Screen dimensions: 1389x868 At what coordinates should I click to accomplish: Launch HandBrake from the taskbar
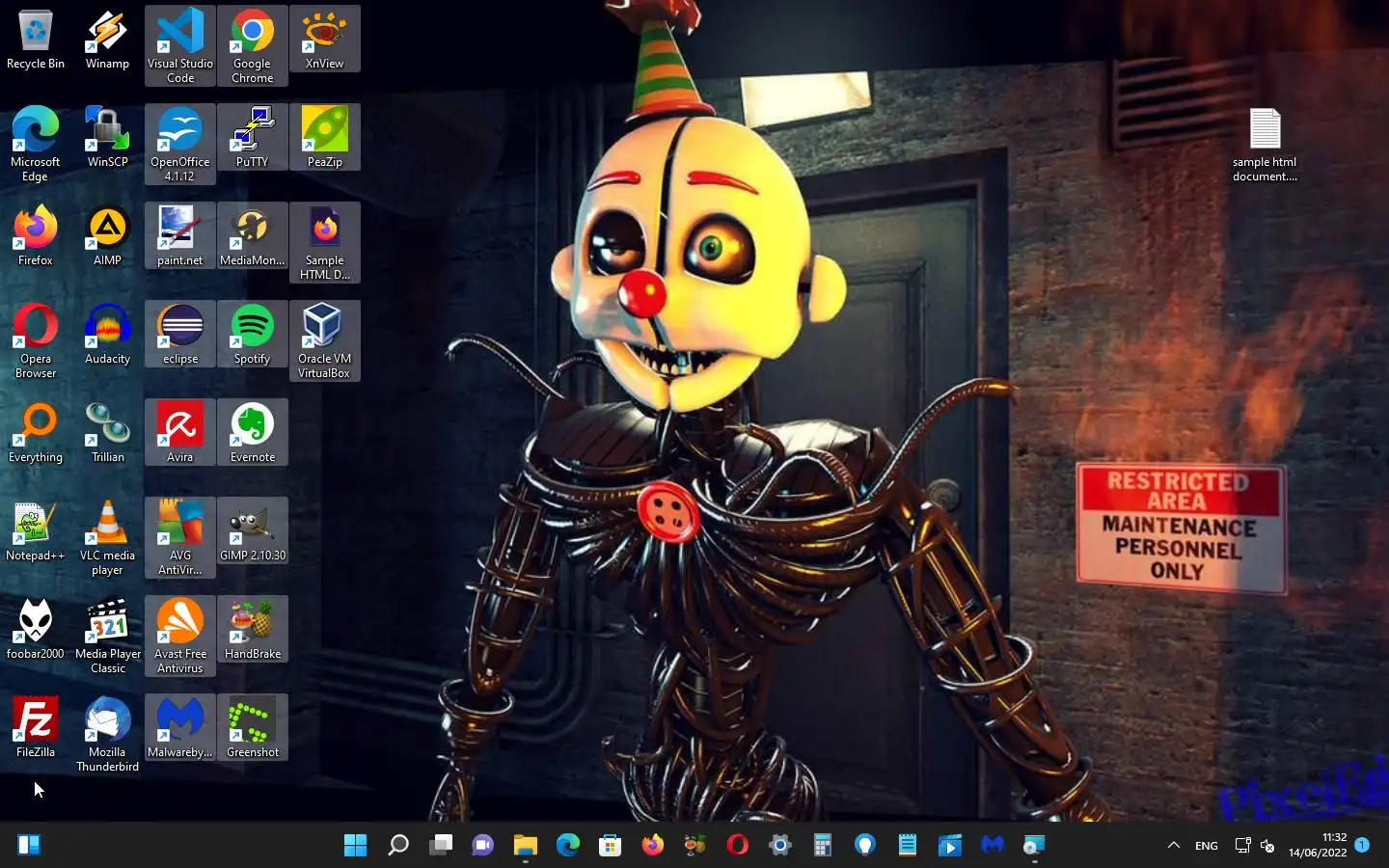point(695,846)
